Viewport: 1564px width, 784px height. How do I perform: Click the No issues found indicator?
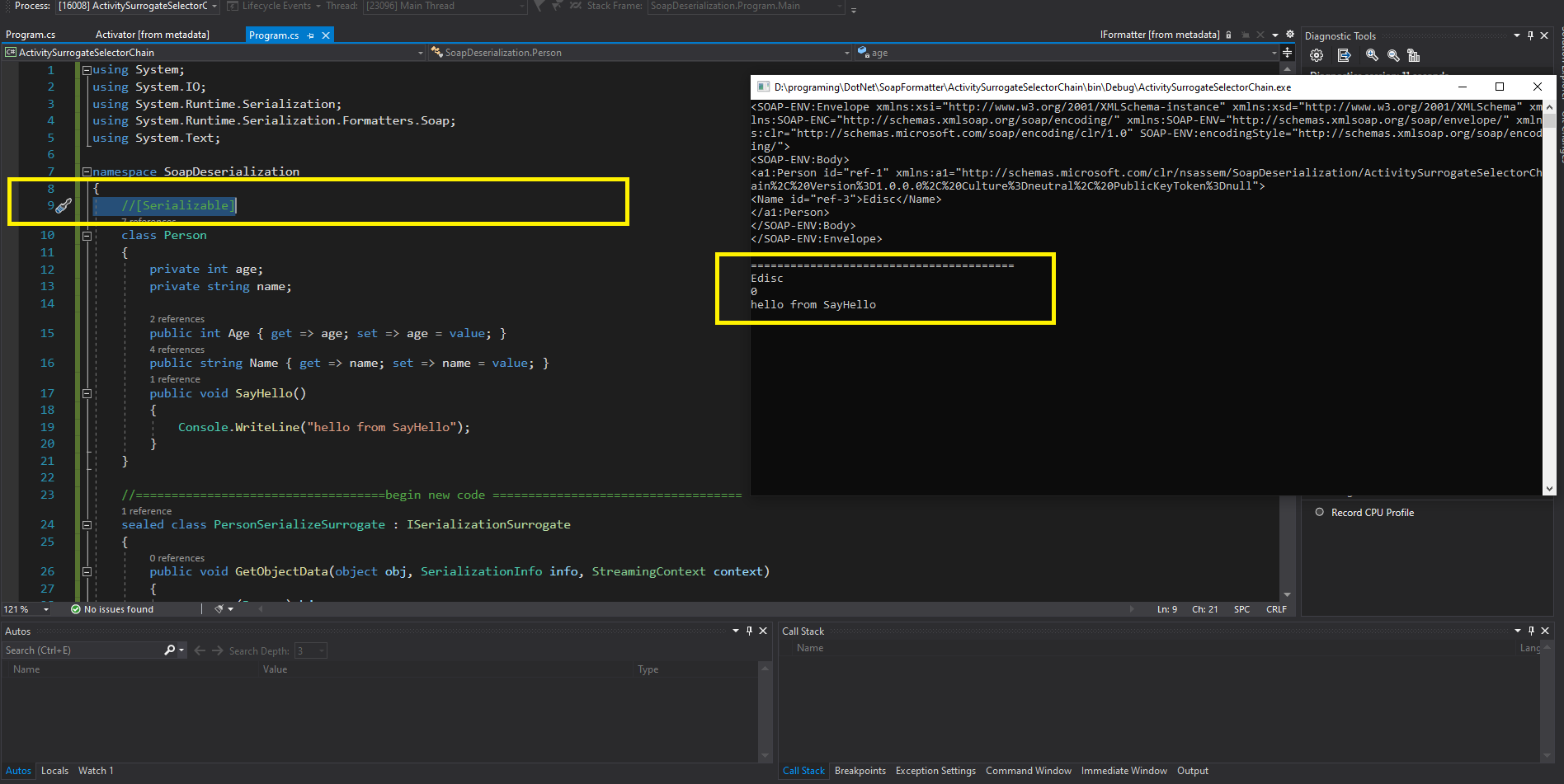(x=111, y=609)
